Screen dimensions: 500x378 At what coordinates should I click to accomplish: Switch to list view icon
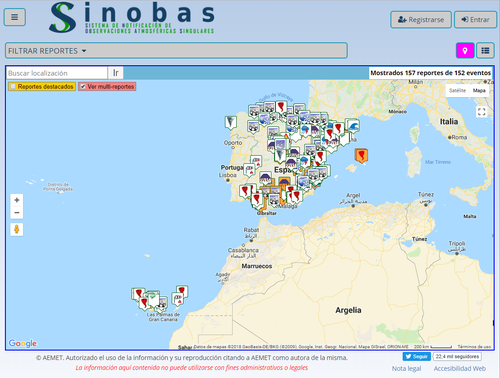click(x=485, y=51)
